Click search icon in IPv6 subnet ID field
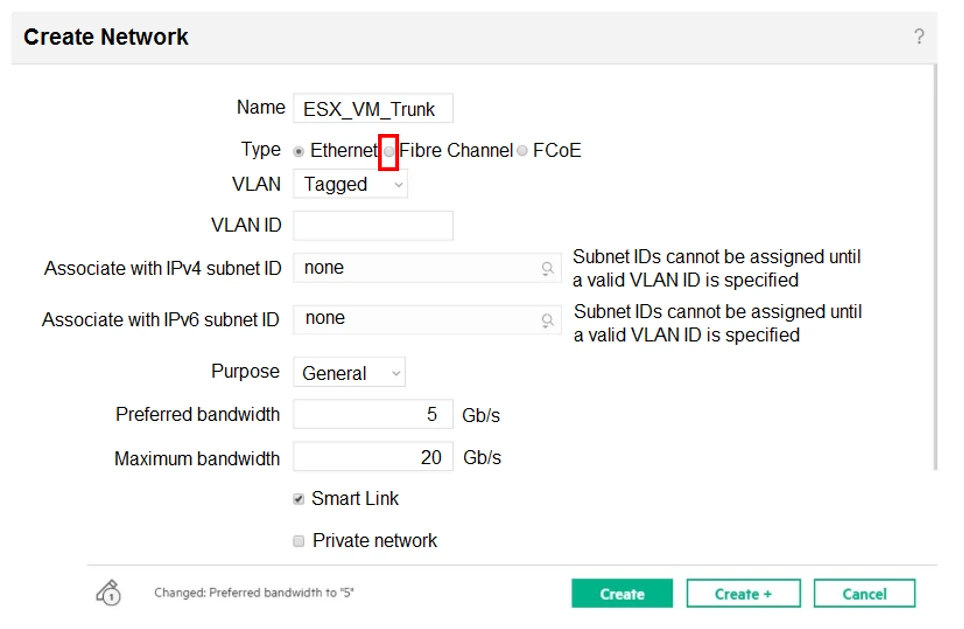The height and width of the screenshot is (629, 964). point(547,320)
